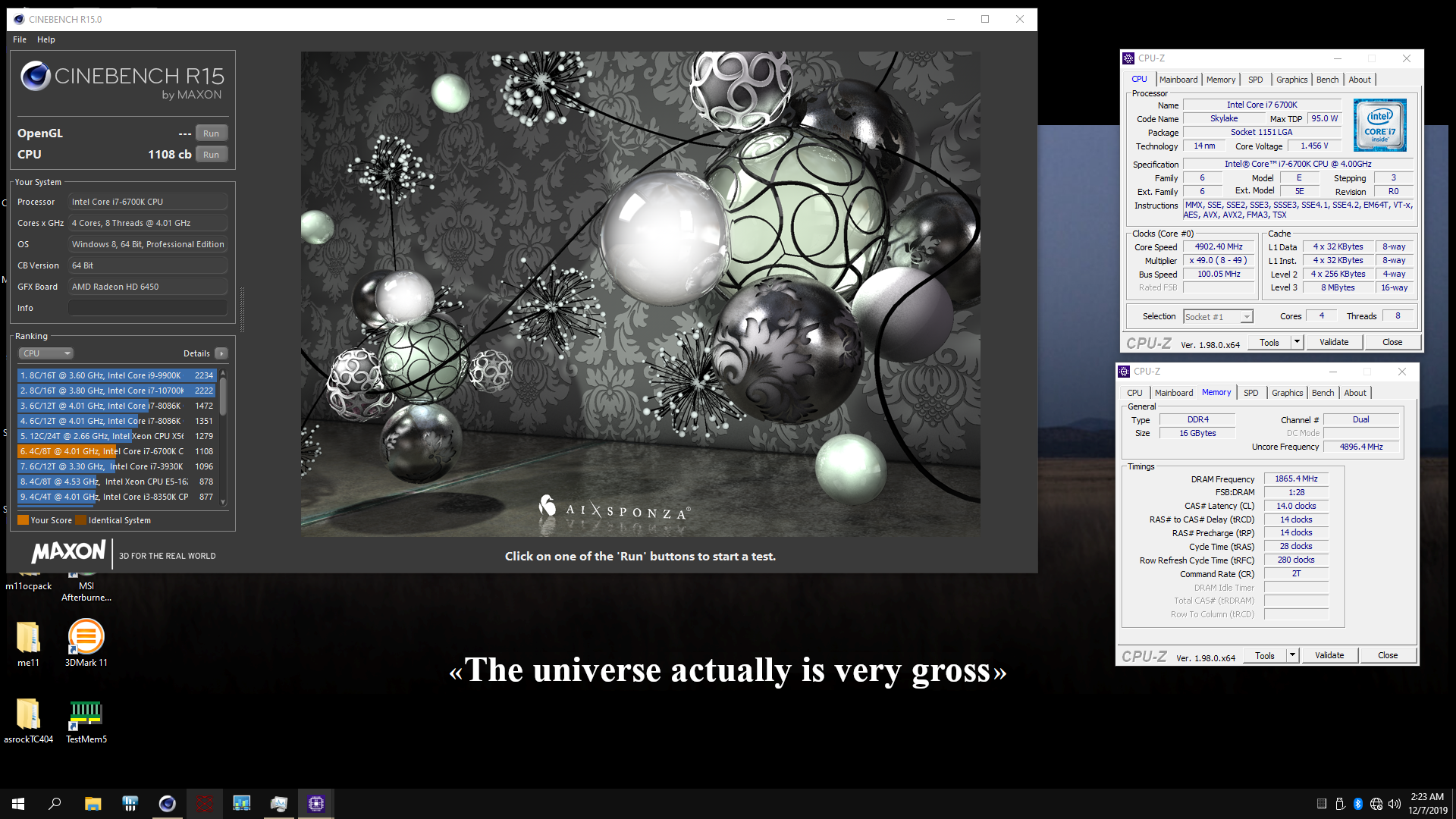Open Graphics tab in bottom CPU-Z window
The width and height of the screenshot is (1456, 819).
pyautogui.click(x=1287, y=393)
